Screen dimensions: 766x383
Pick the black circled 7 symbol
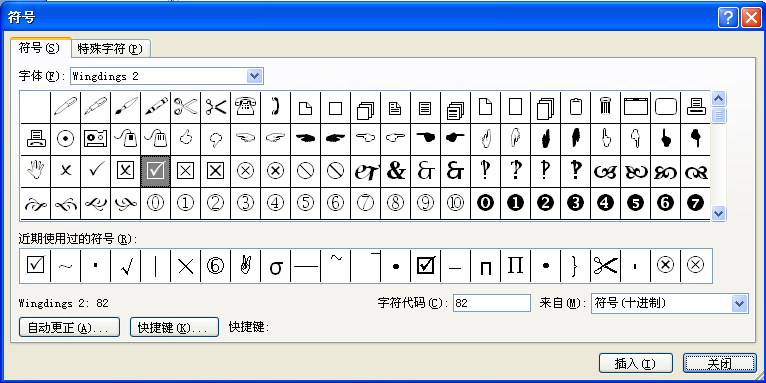pos(695,203)
